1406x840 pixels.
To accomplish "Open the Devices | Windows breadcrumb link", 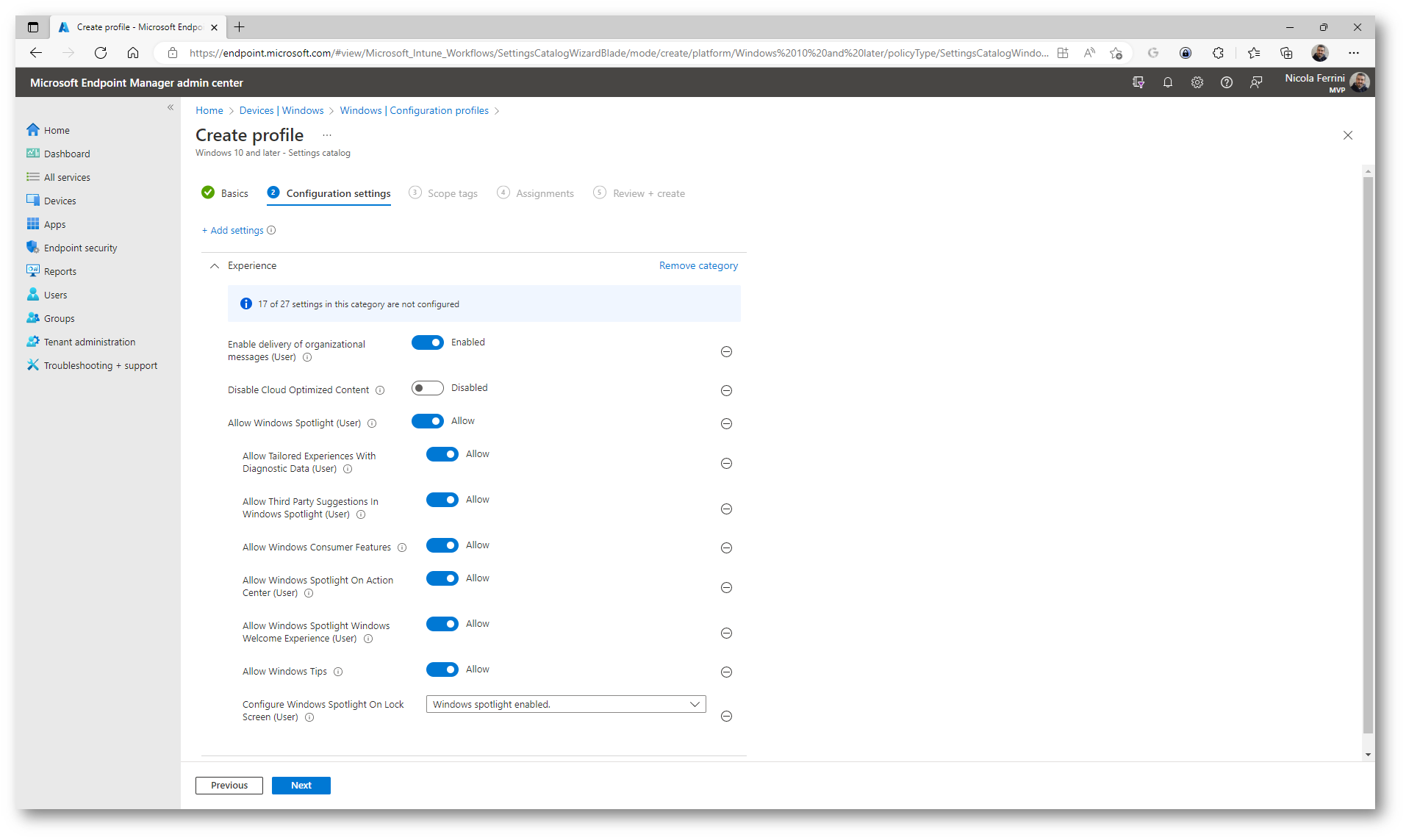I will click(x=281, y=110).
